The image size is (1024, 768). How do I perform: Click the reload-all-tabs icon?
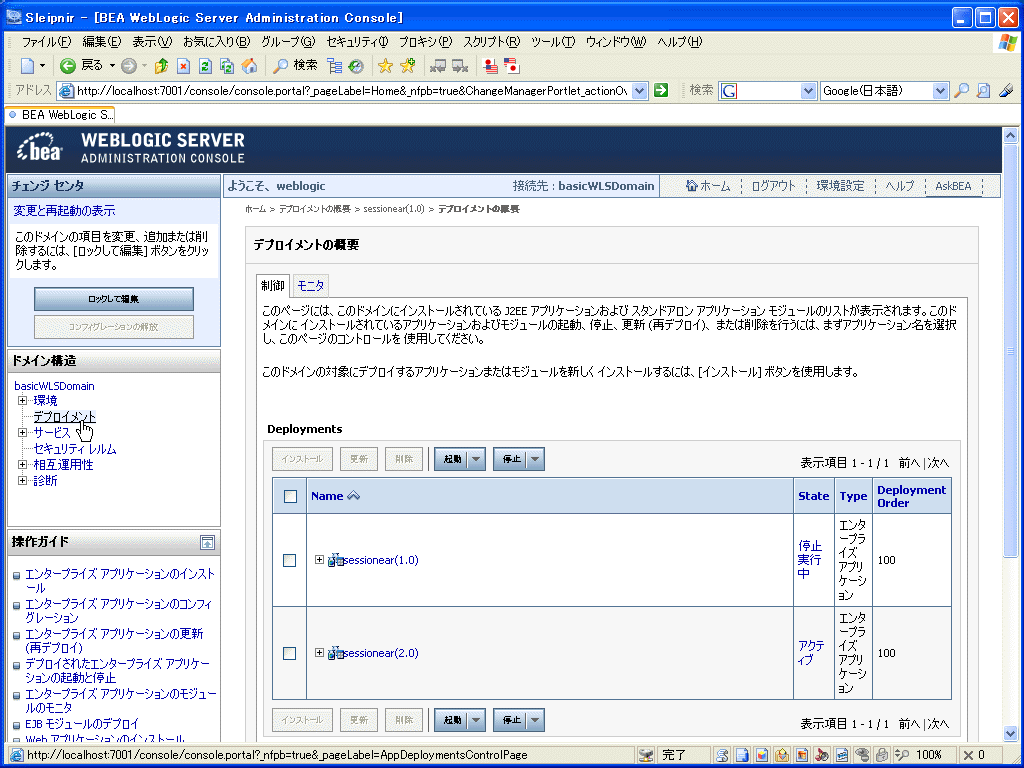[x=227, y=66]
